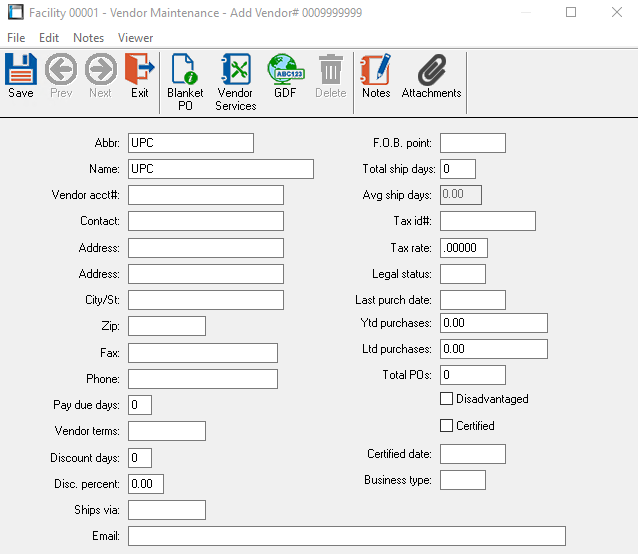
Task: Tick the Certified checkbox
Action: point(447,426)
